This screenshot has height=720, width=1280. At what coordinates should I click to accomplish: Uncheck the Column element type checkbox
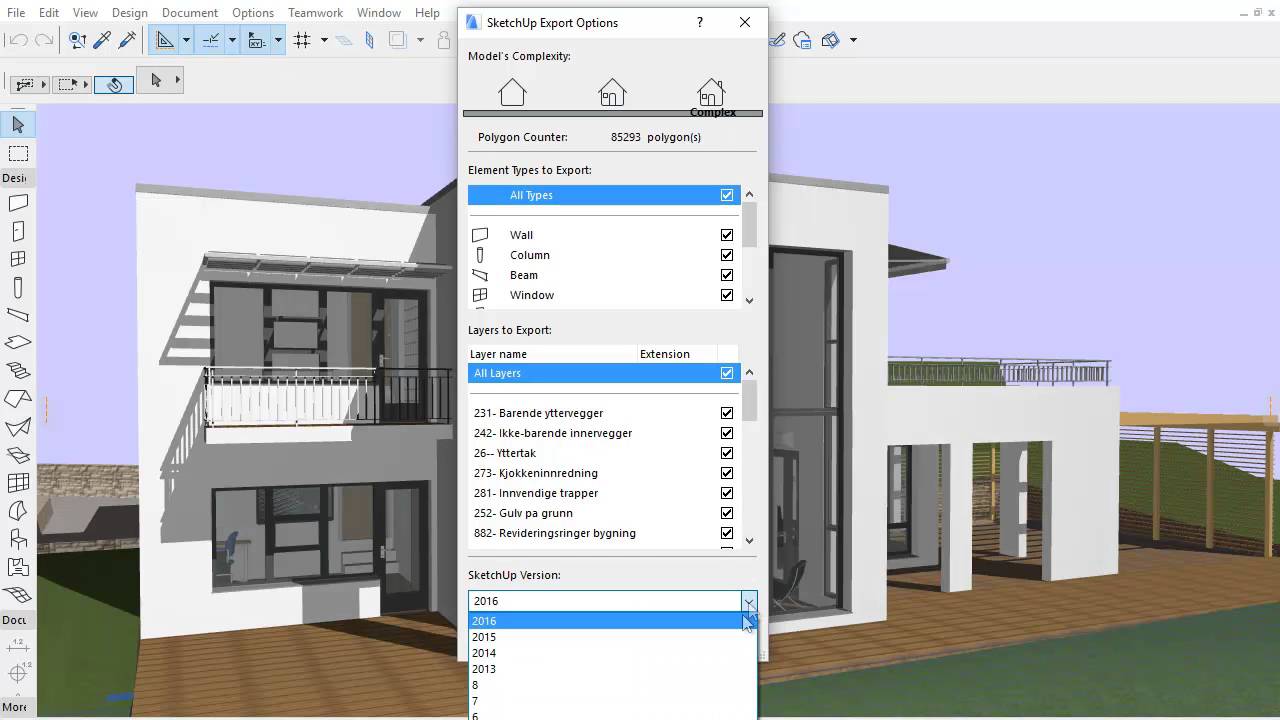[727, 255]
